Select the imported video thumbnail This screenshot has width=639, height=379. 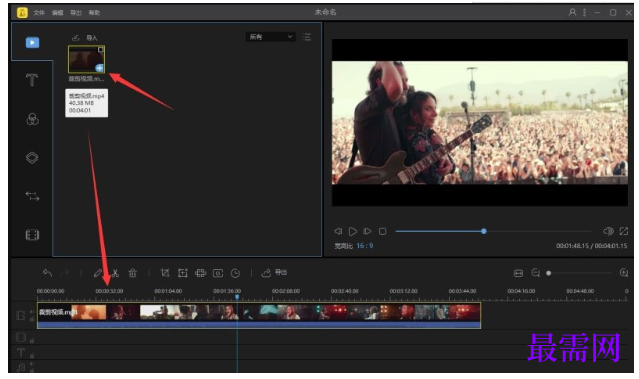click(x=86, y=59)
